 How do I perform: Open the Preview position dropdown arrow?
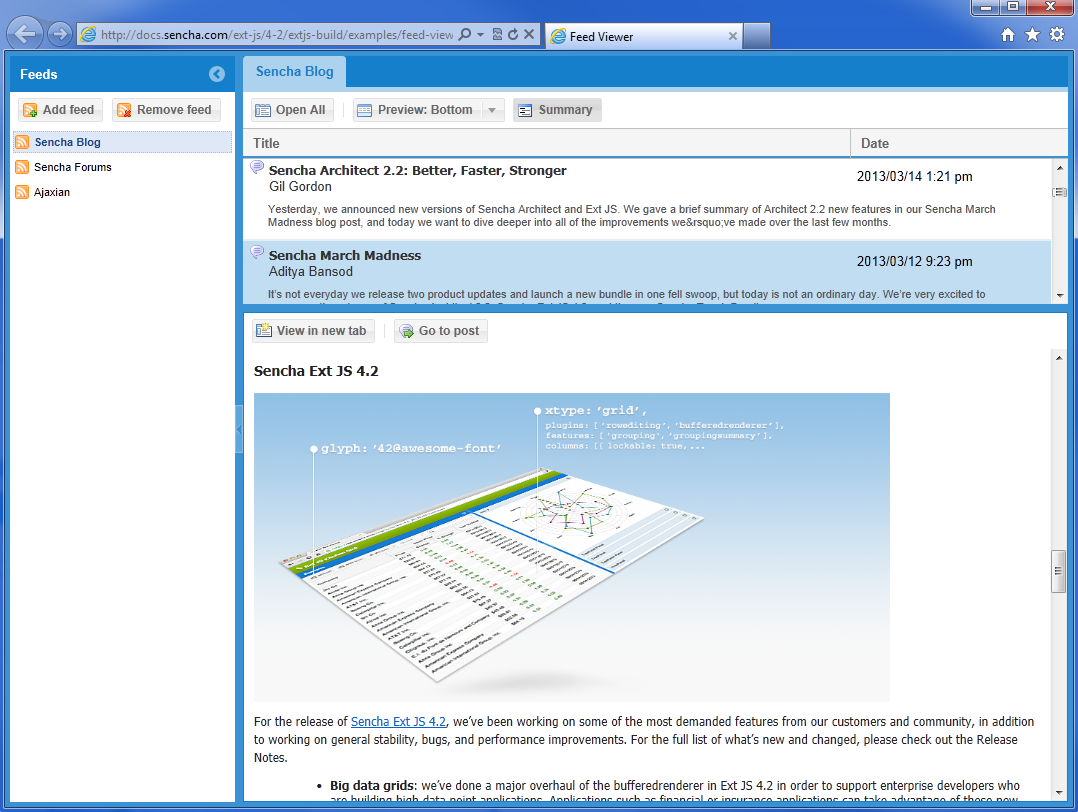[492, 110]
